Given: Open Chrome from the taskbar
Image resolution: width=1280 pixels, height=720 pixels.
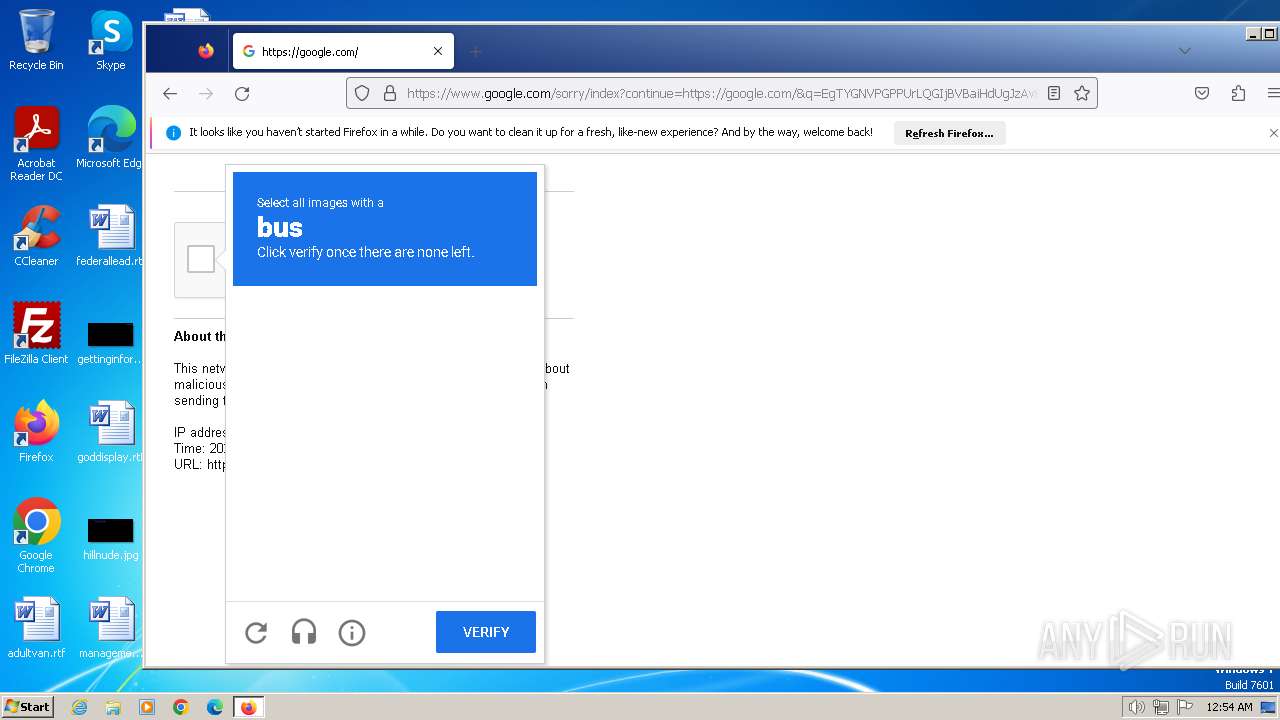Looking at the screenshot, I should pyautogui.click(x=181, y=707).
